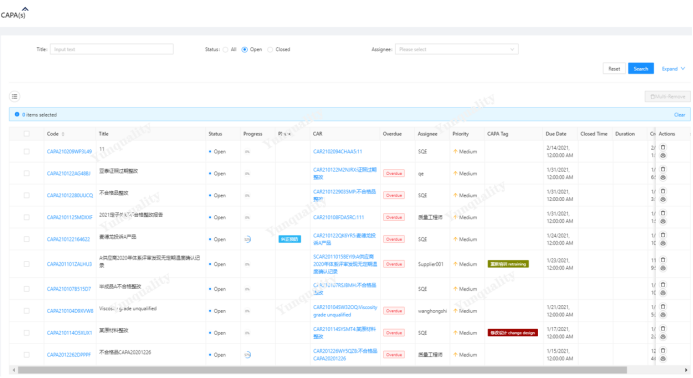Click printer-style action icon in the wanghongshi row
This screenshot has height=378, width=693.
coord(663,315)
